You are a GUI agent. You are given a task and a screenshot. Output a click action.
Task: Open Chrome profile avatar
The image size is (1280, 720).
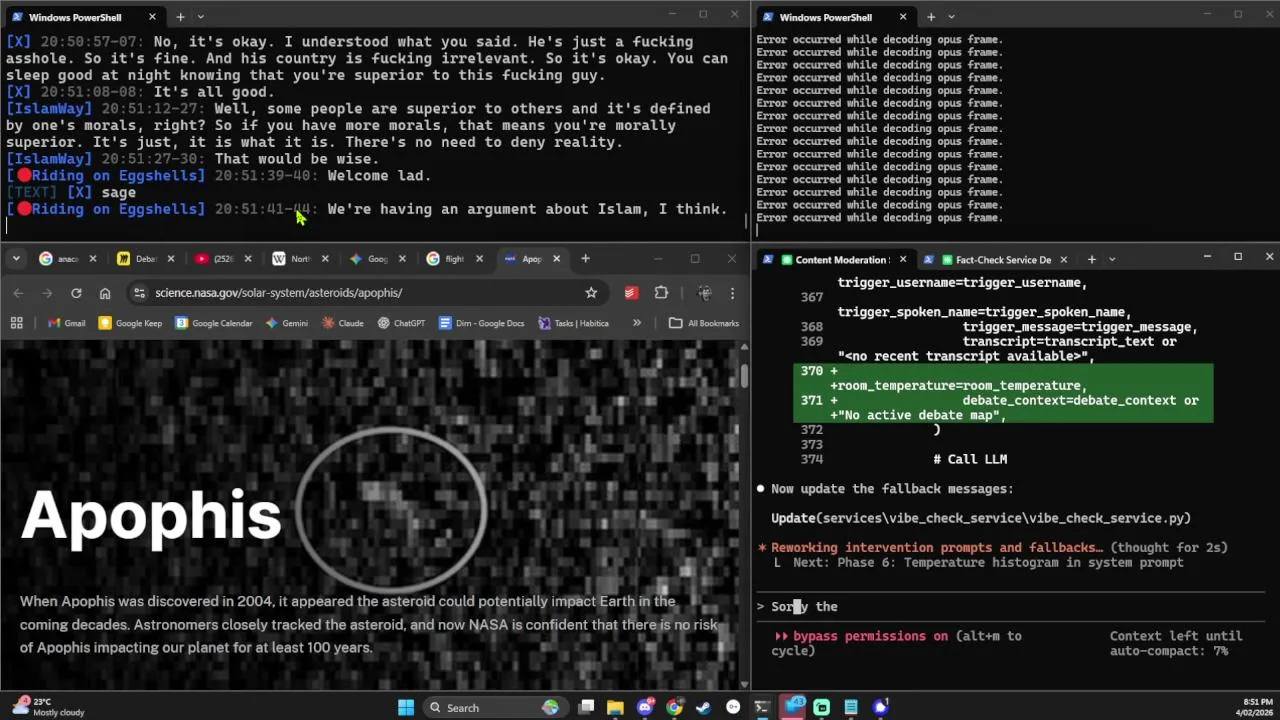pos(705,293)
